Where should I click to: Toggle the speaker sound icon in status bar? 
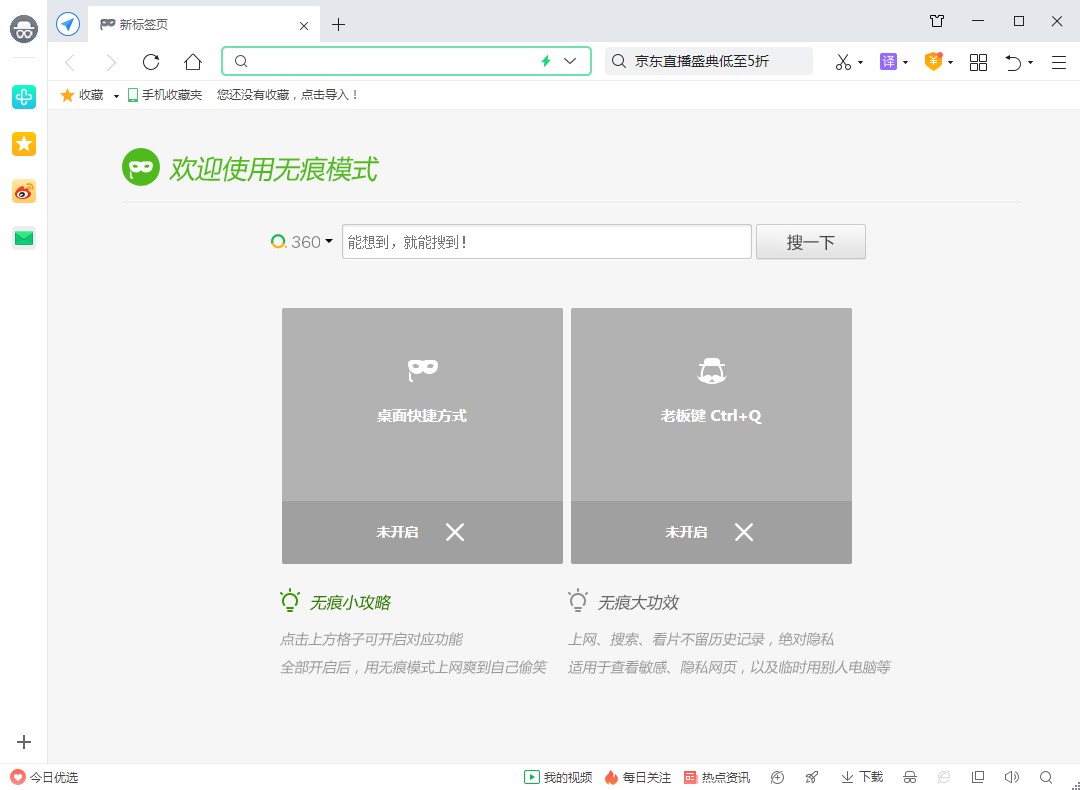1011,777
